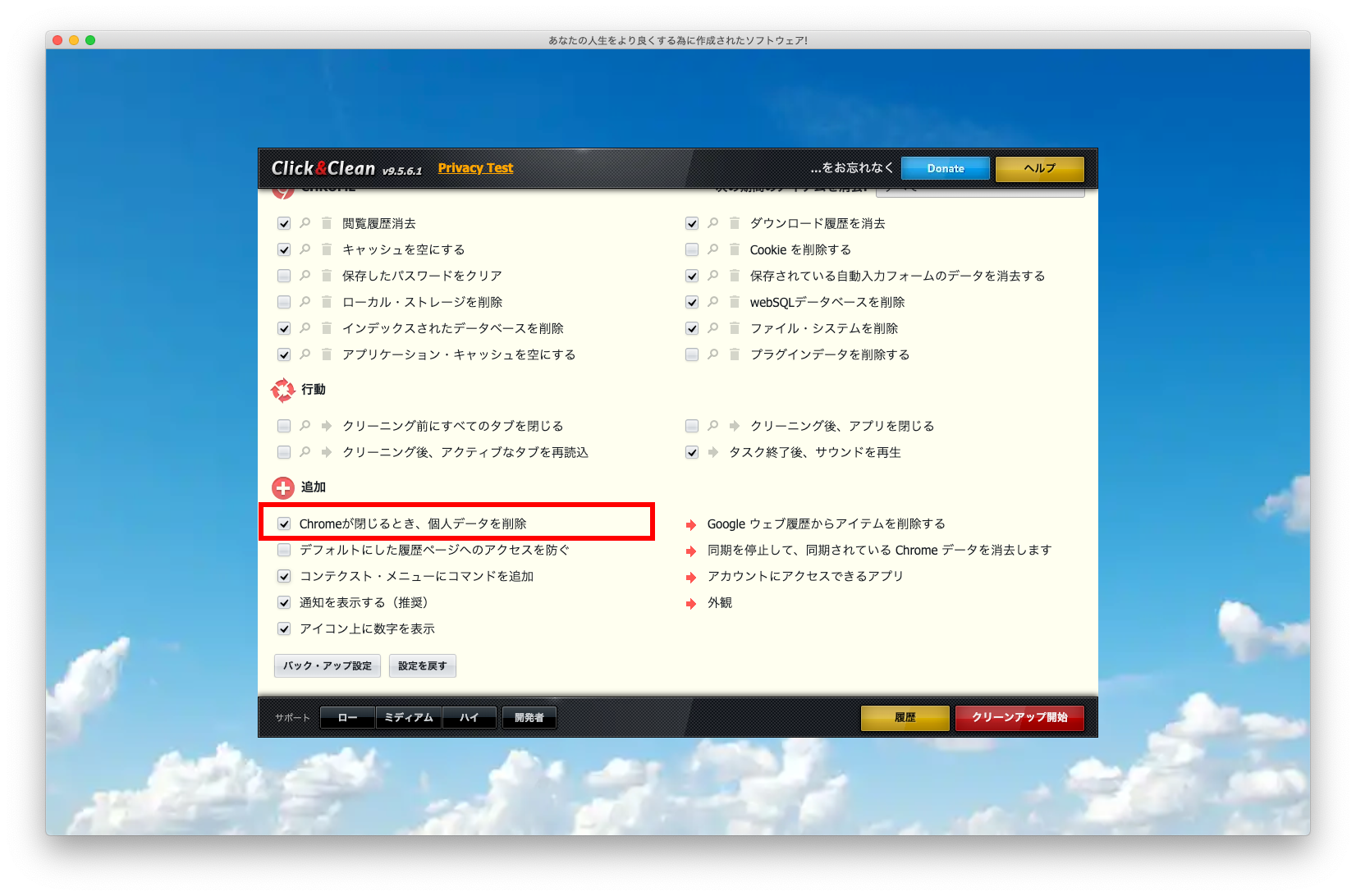Click trash icon beside アプリケーション・キャッシュを空にする
This screenshot has height=896, width=1356.
click(327, 354)
